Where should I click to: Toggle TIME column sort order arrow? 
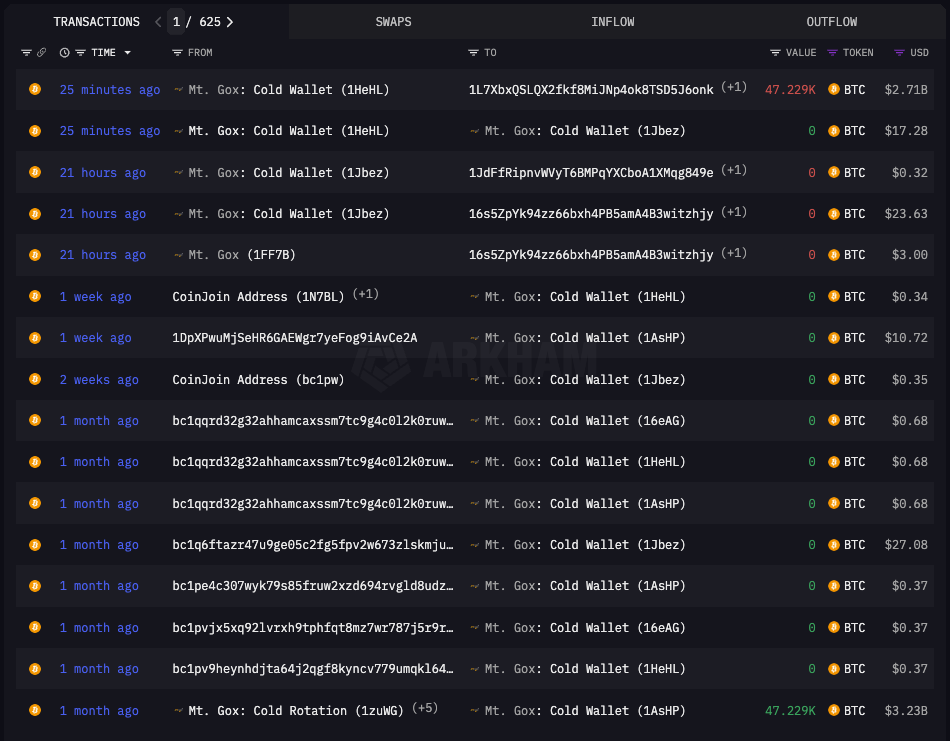(x=127, y=53)
